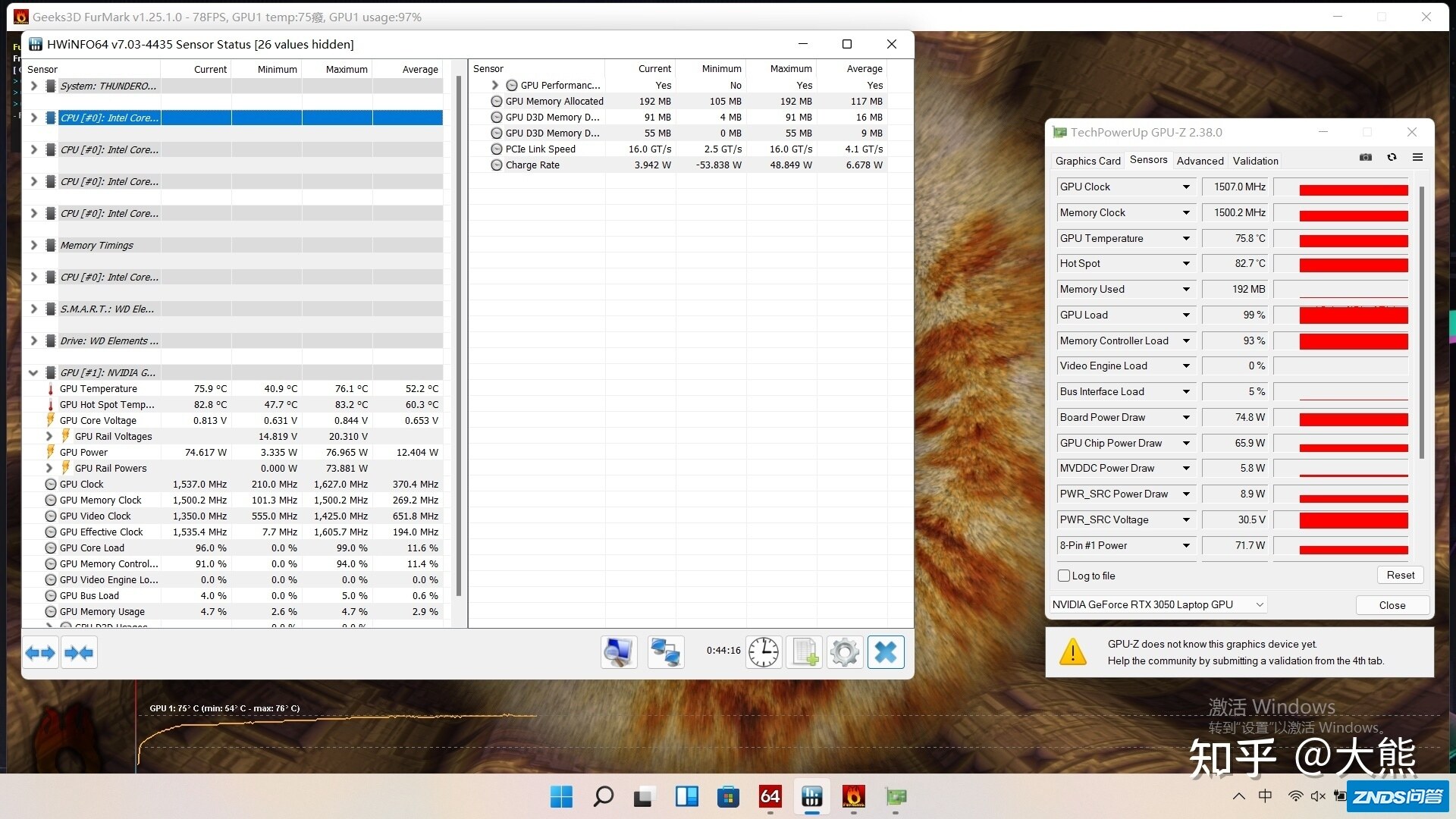Click Close button in GPU-Z
1456x819 pixels.
[x=1392, y=605]
